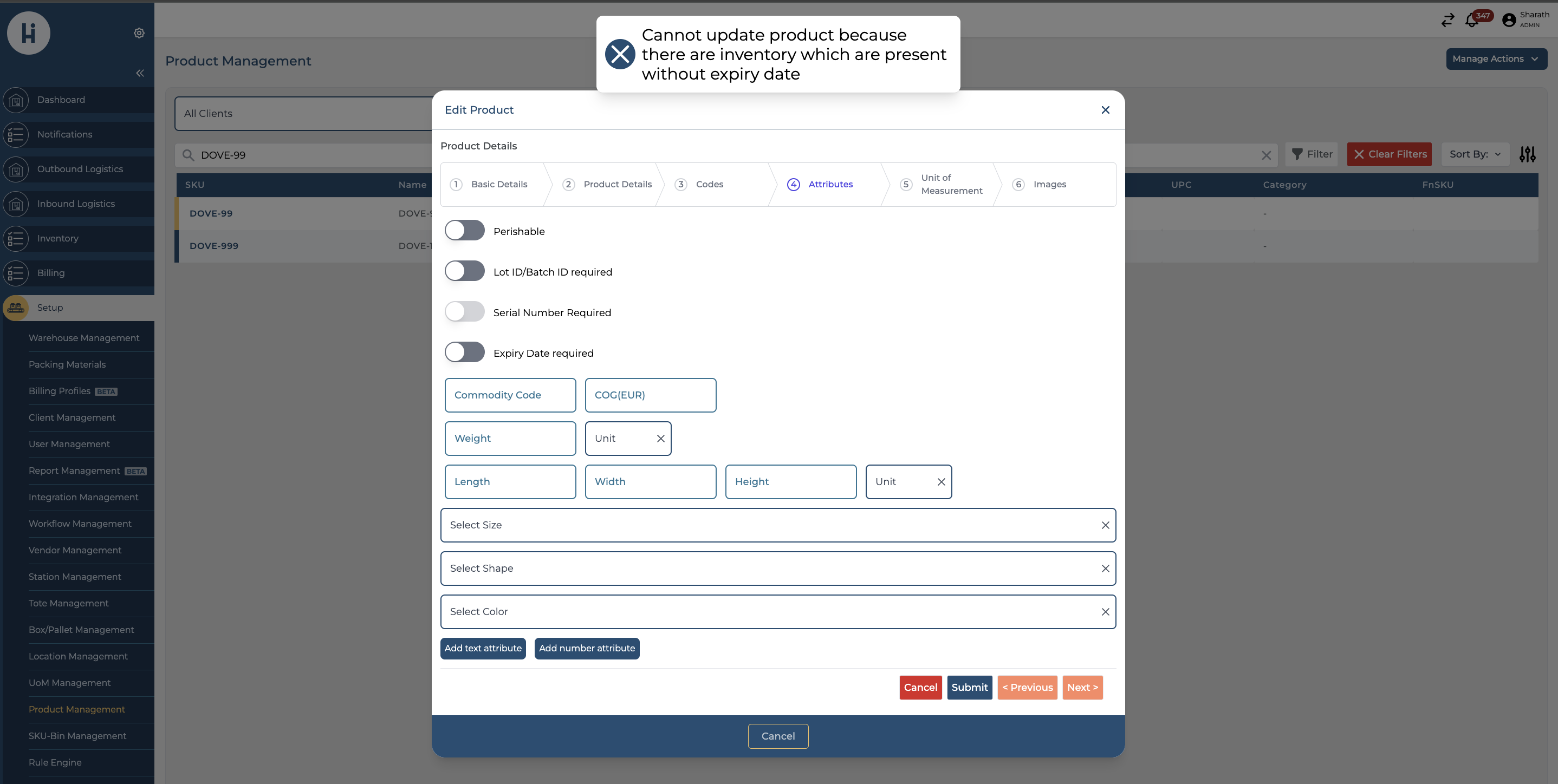This screenshot has width=1558, height=784.
Task: Click the Commodity Code input field
Action: pos(510,395)
